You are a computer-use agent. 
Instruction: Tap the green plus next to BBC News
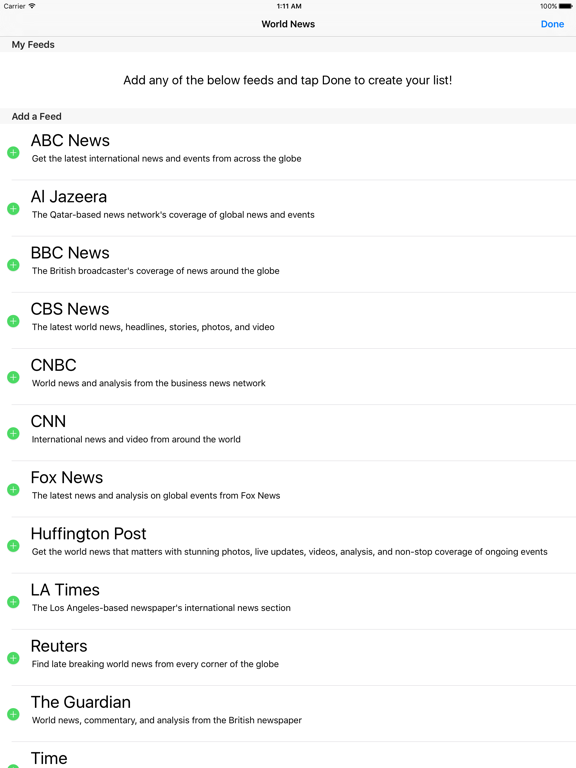click(x=13, y=265)
